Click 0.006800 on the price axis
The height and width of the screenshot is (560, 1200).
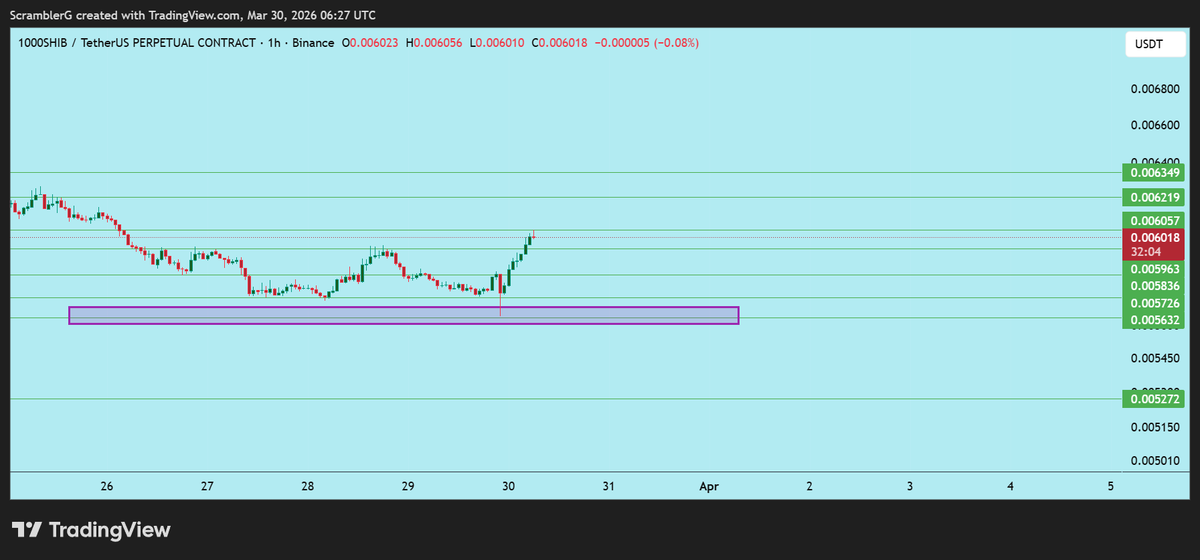coord(1156,90)
